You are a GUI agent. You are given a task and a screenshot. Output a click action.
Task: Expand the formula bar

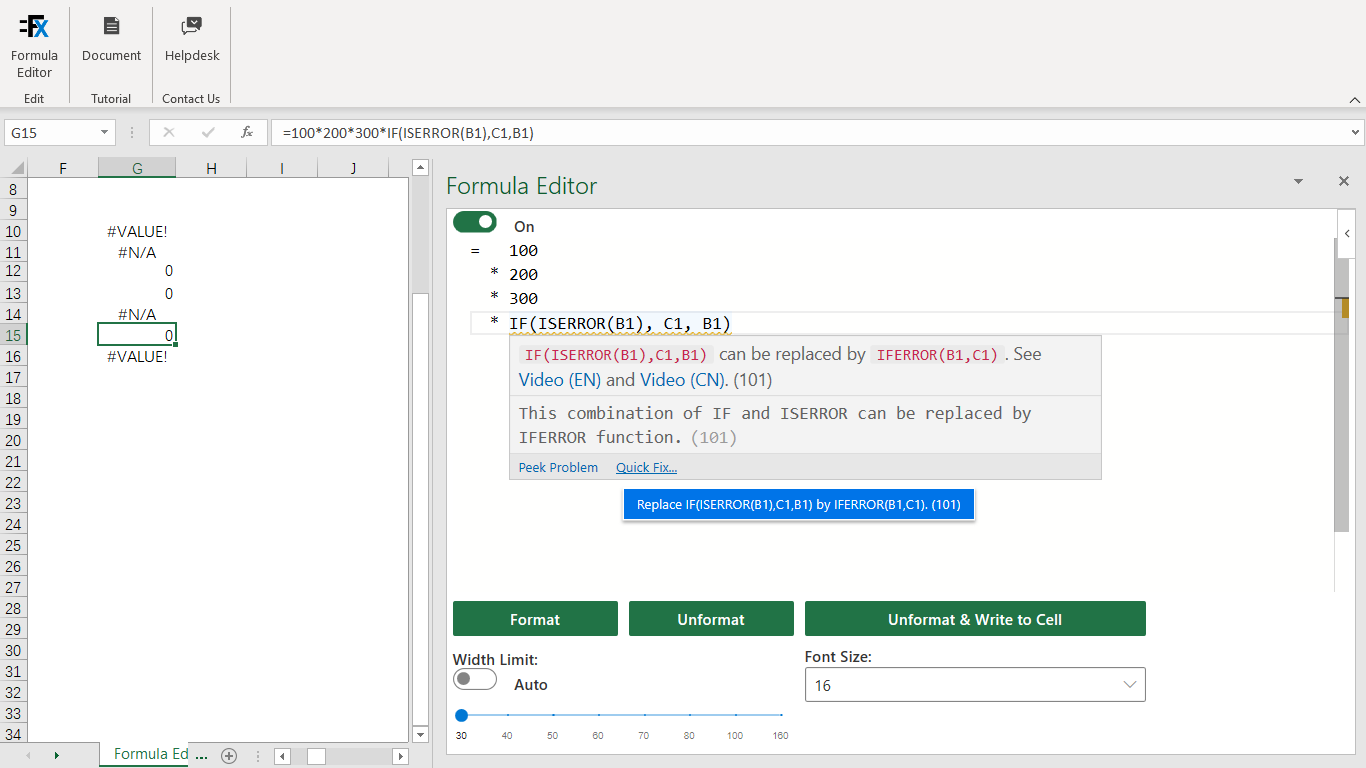[x=1355, y=132]
